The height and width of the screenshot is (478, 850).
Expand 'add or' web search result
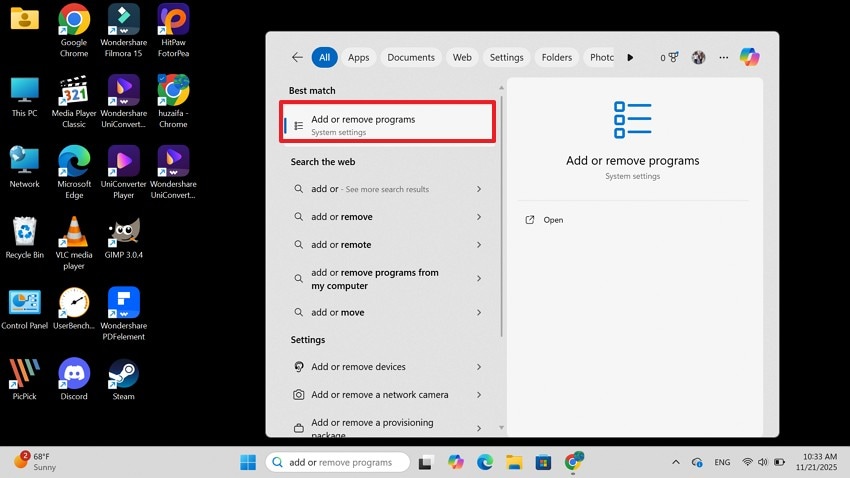pyautogui.click(x=479, y=189)
